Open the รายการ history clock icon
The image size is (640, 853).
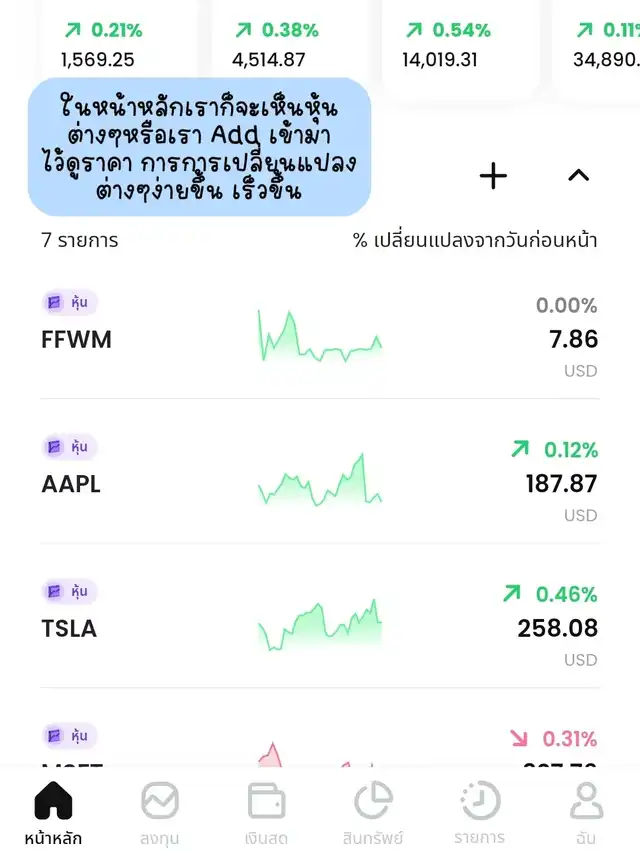click(480, 812)
